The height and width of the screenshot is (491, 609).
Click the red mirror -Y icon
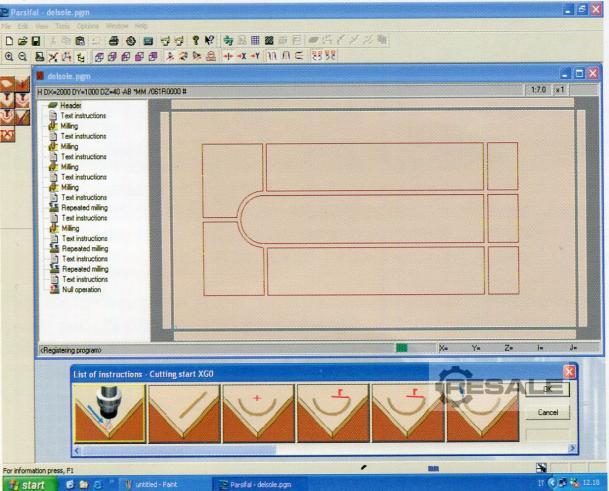(255, 56)
